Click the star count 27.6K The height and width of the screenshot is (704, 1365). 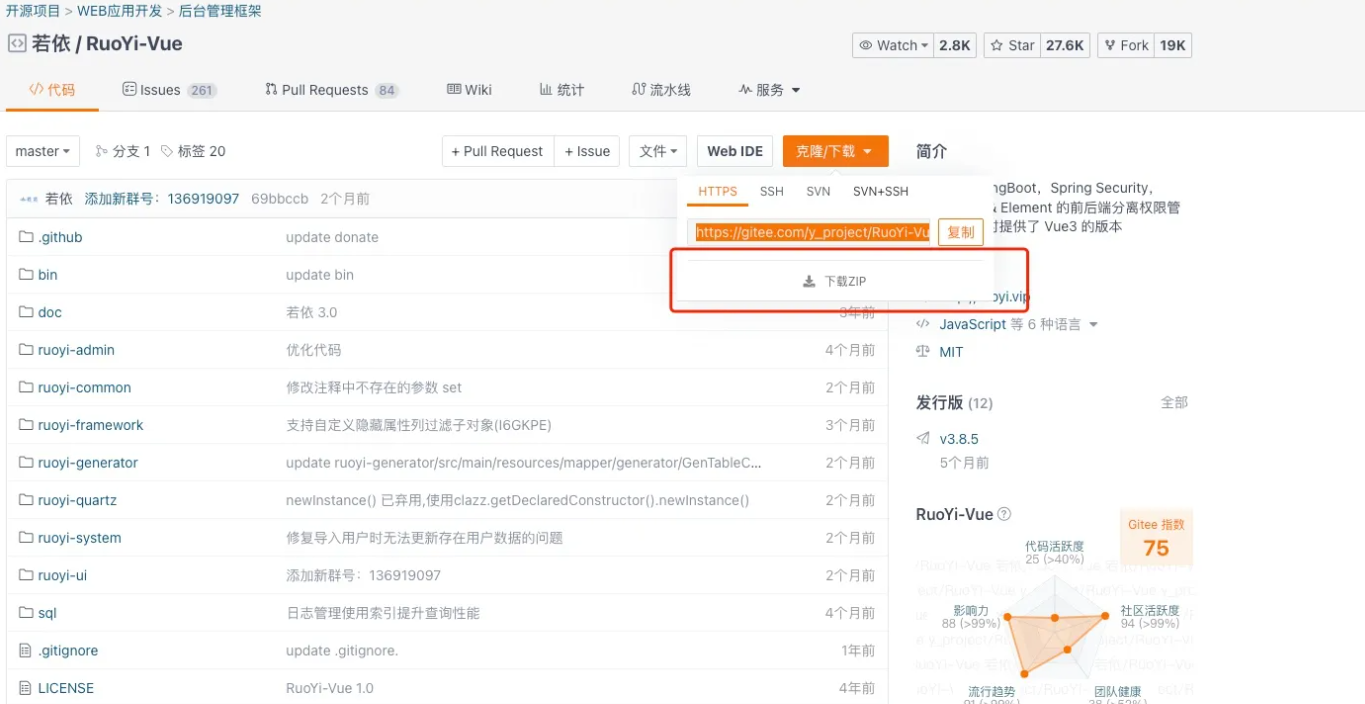click(x=1066, y=45)
